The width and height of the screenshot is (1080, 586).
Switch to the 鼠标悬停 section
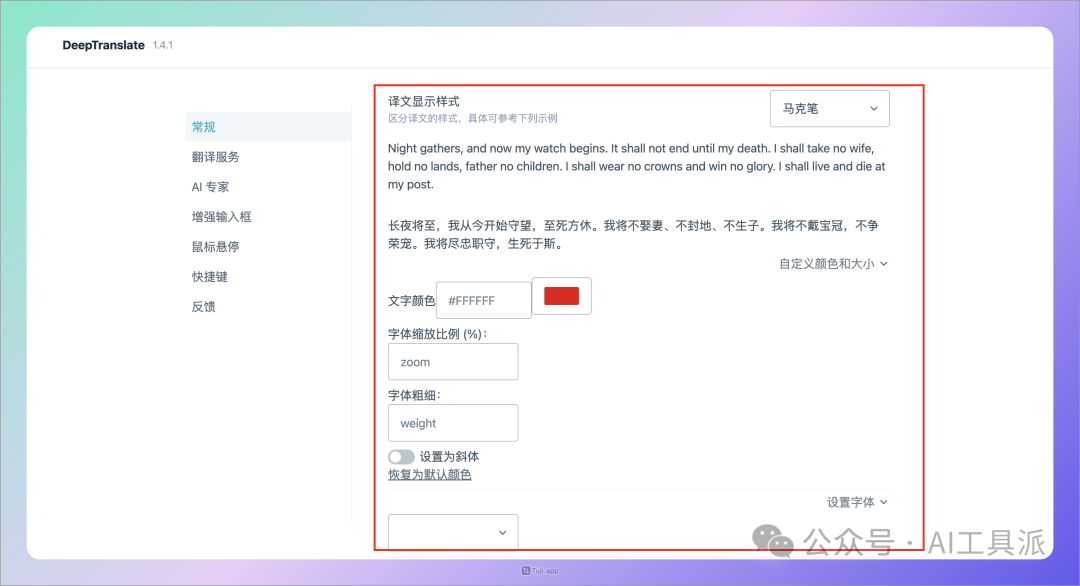[216, 247]
